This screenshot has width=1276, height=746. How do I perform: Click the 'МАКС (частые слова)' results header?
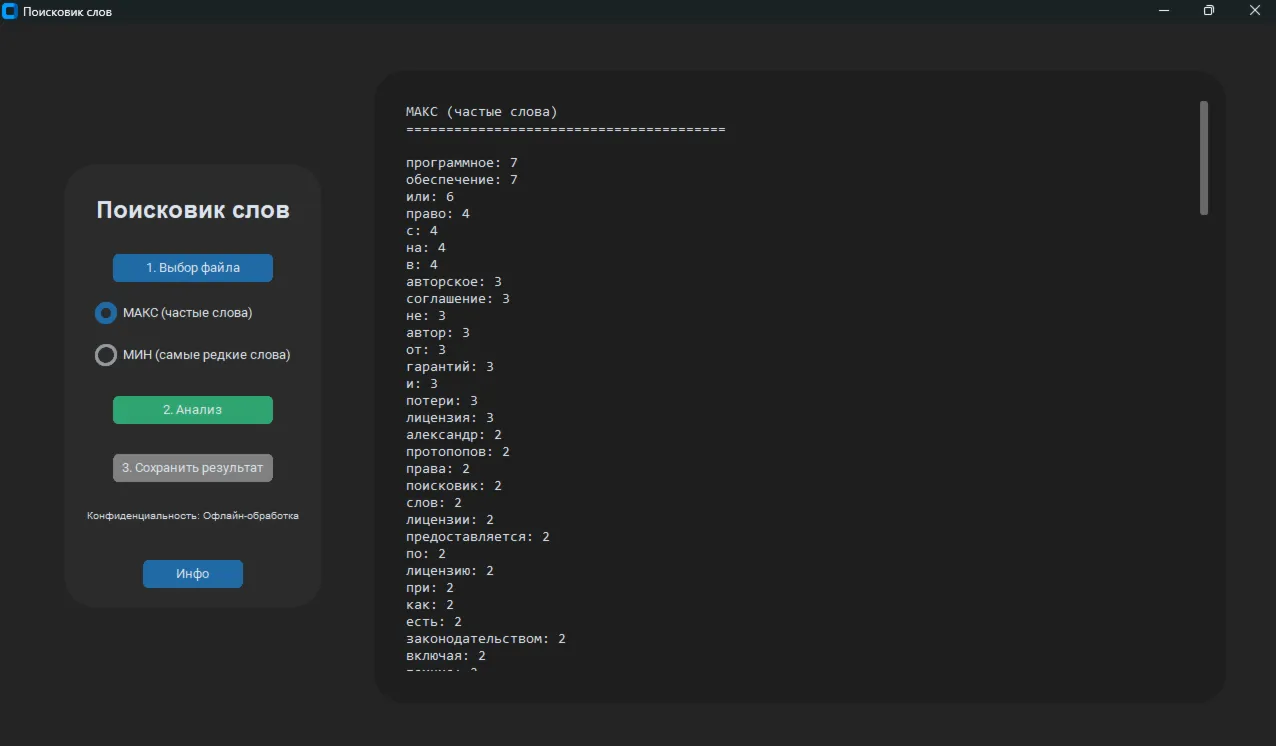click(x=482, y=112)
